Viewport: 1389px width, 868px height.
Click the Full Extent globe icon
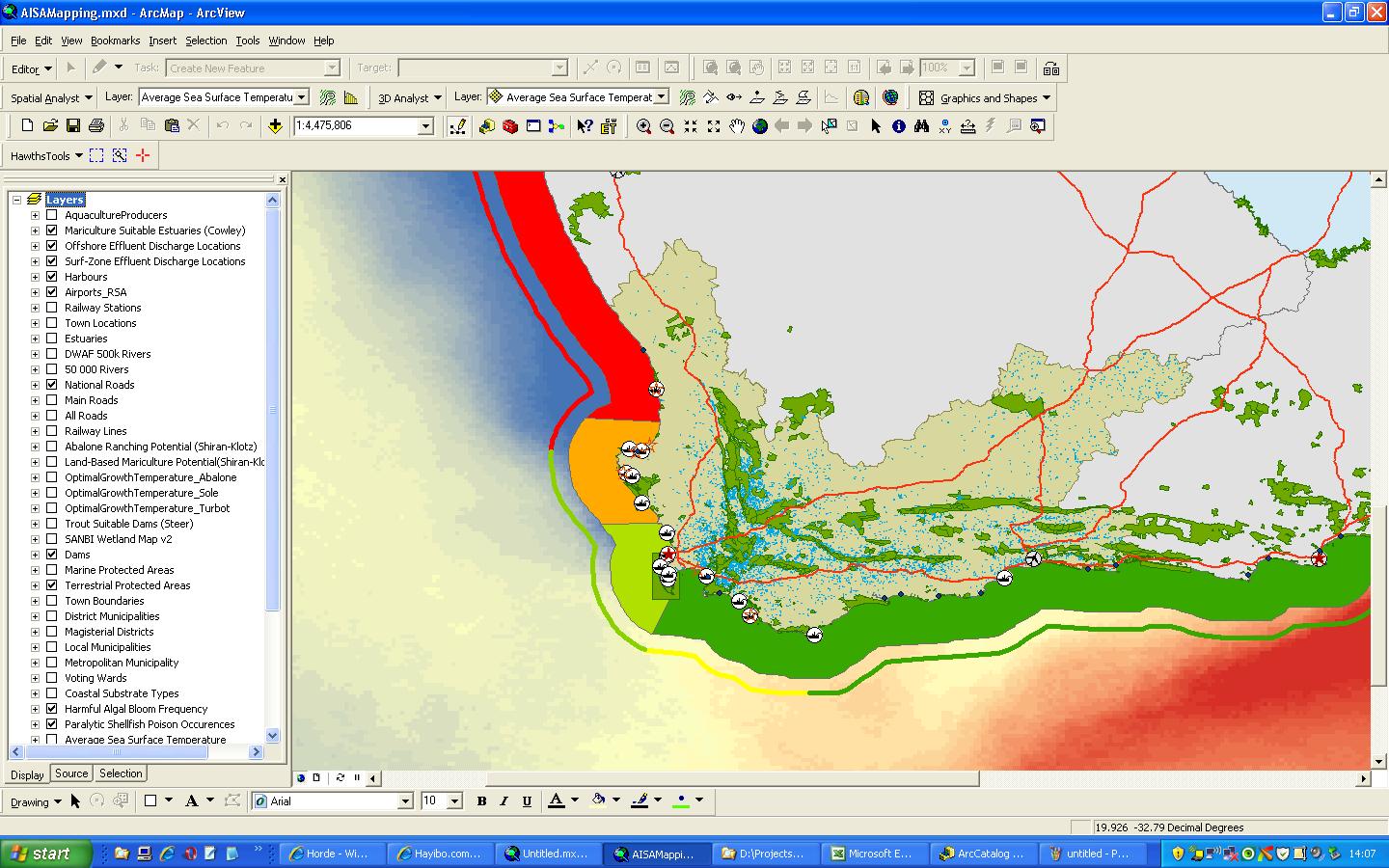click(x=760, y=126)
